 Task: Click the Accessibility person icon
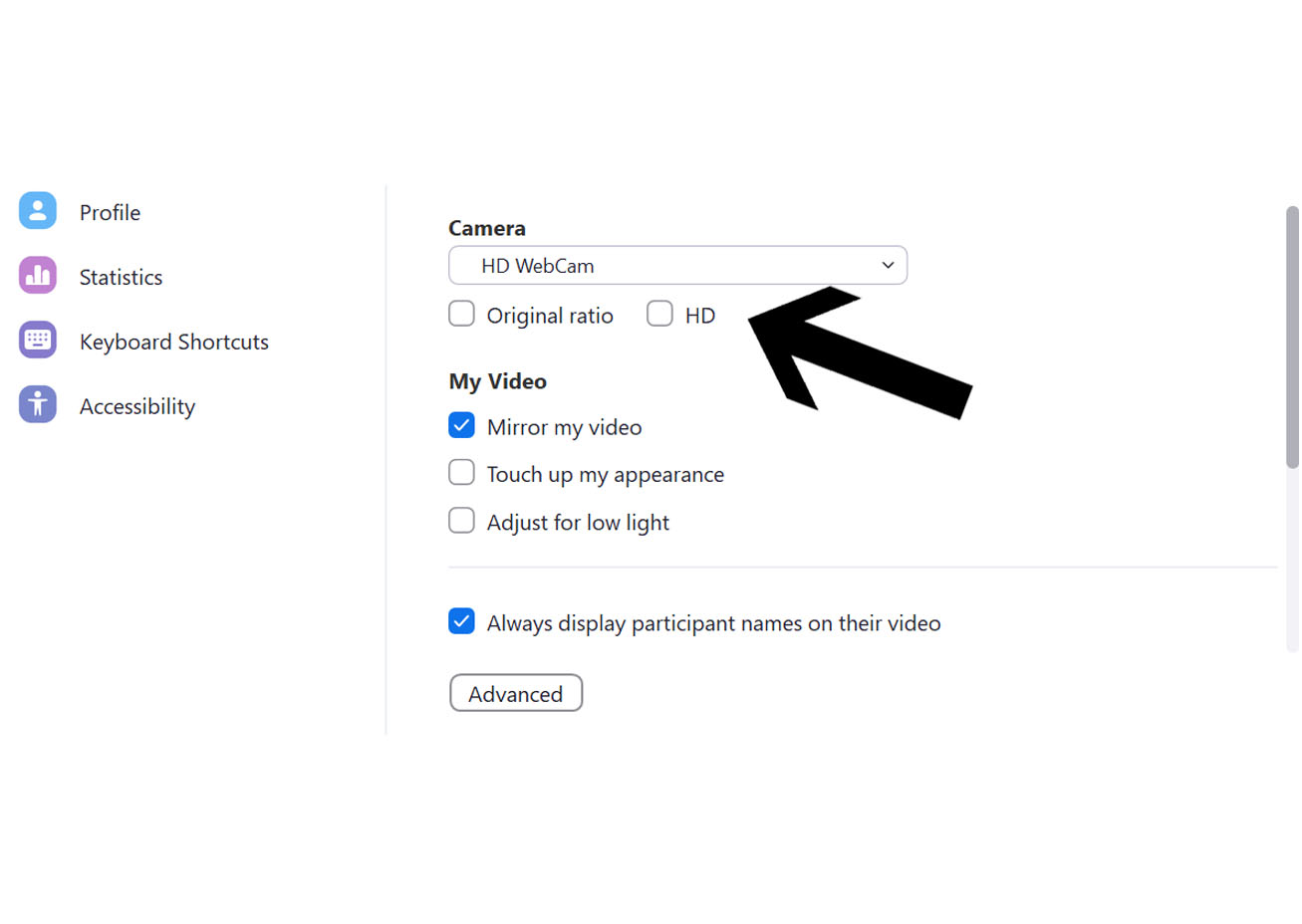point(38,405)
